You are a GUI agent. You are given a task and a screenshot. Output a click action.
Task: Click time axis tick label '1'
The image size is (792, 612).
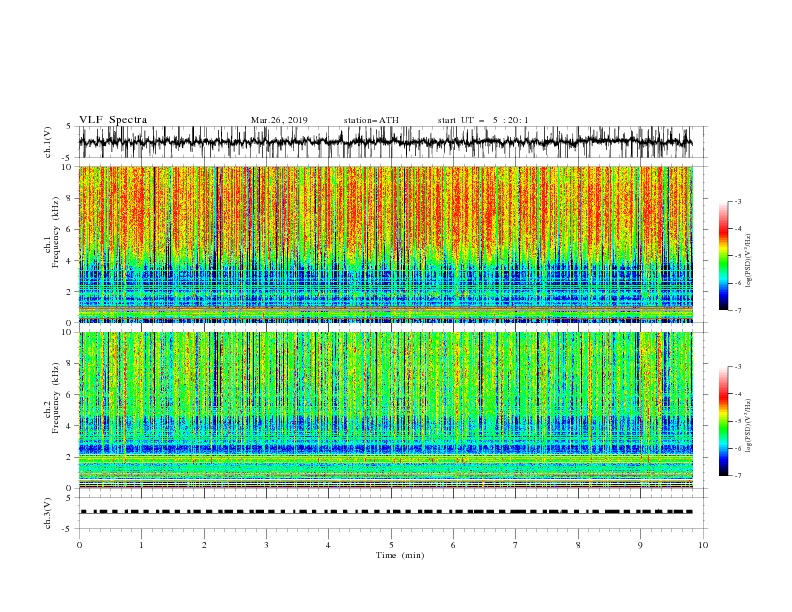141,545
